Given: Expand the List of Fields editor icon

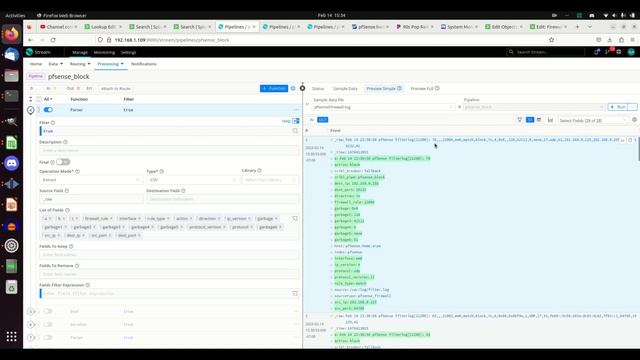Looking at the screenshot, I should pyautogui.click(x=295, y=219).
